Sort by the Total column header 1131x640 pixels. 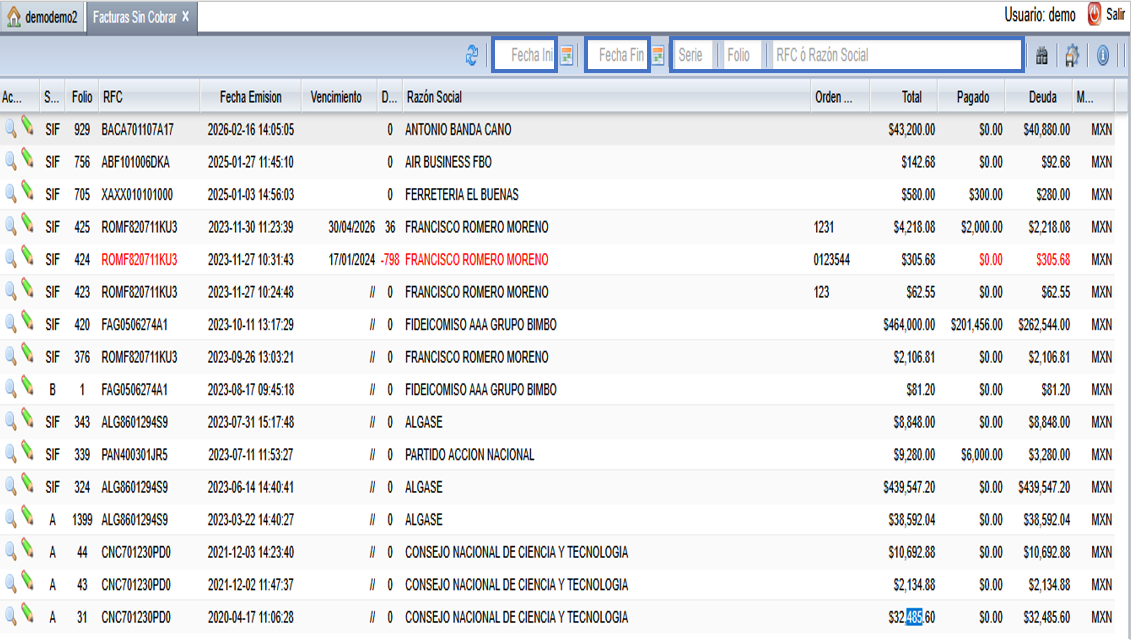tap(904, 97)
